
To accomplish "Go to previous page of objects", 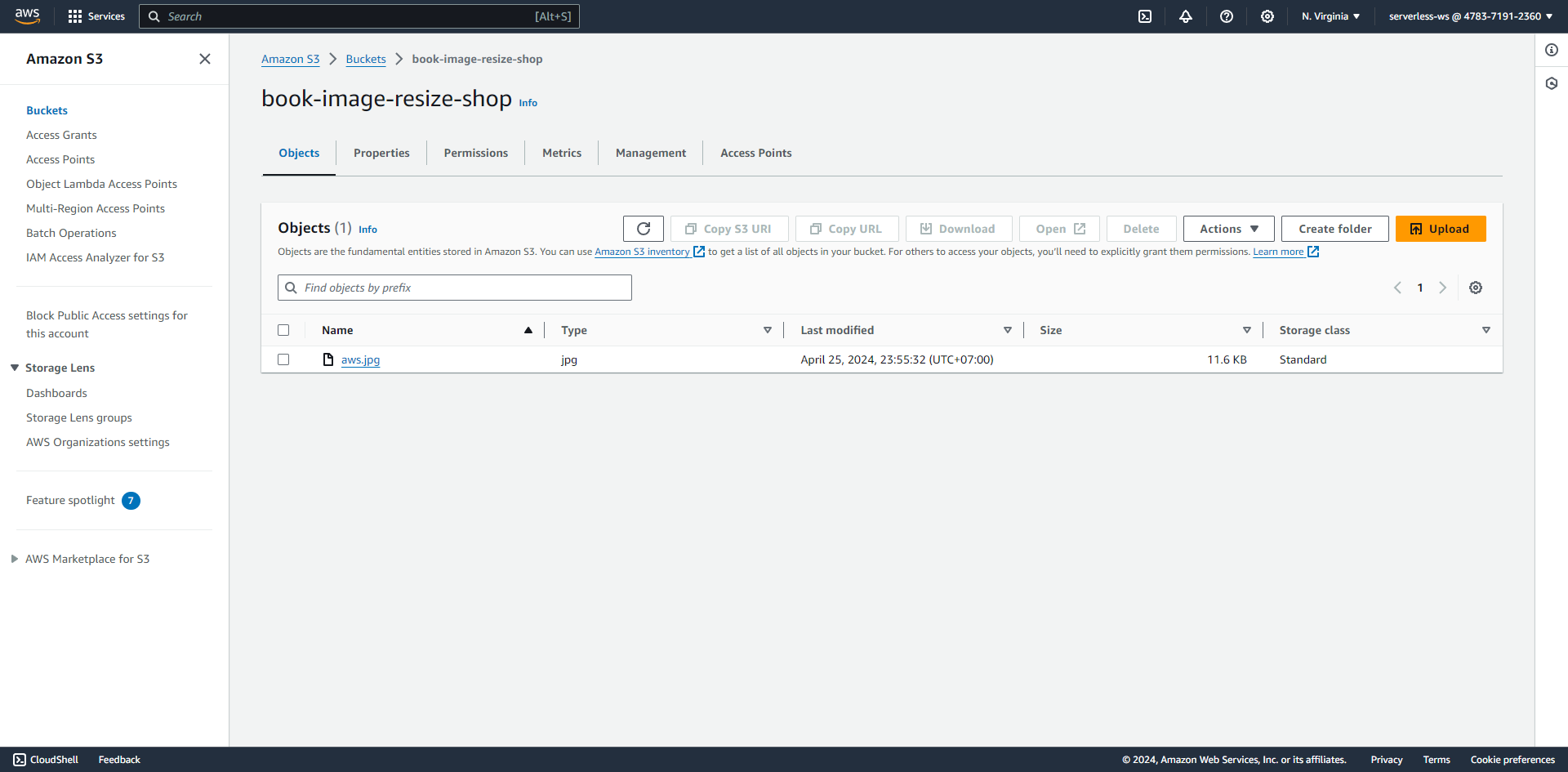I will coord(1397,288).
